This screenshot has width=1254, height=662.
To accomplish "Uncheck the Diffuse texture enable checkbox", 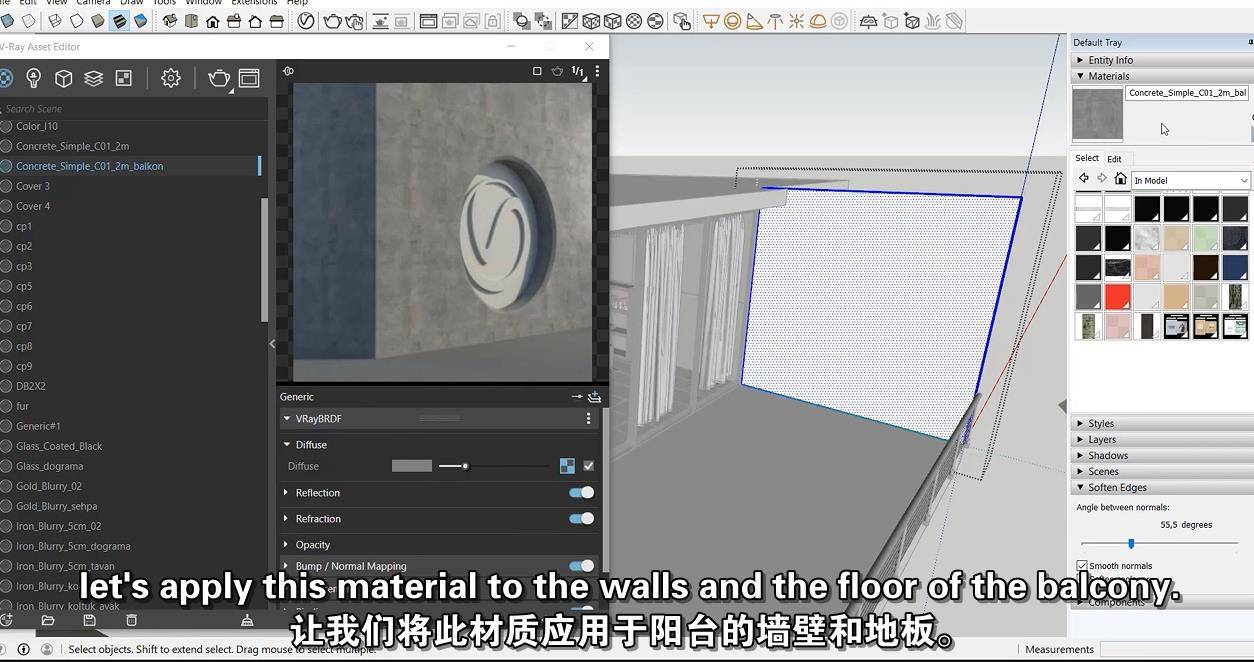I will pos(589,466).
